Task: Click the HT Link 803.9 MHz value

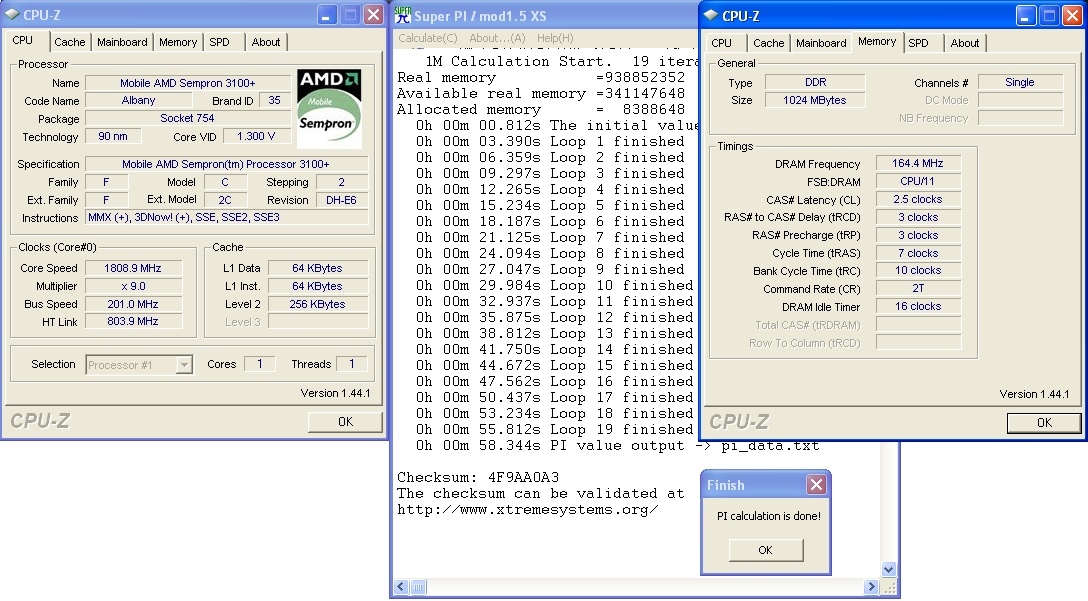Action: [x=133, y=321]
